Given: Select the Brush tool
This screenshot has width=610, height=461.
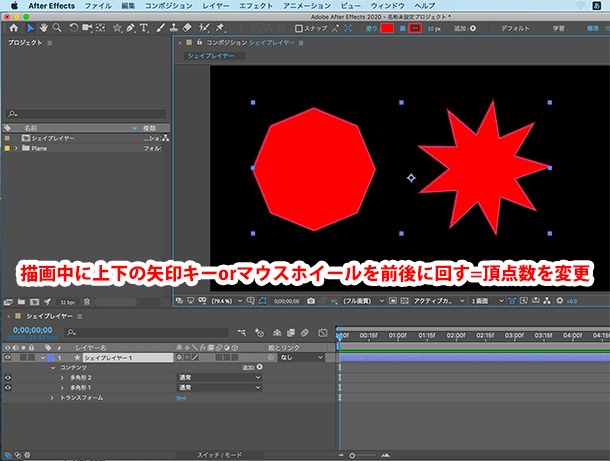Looking at the screenshot, I should (160, 28).
